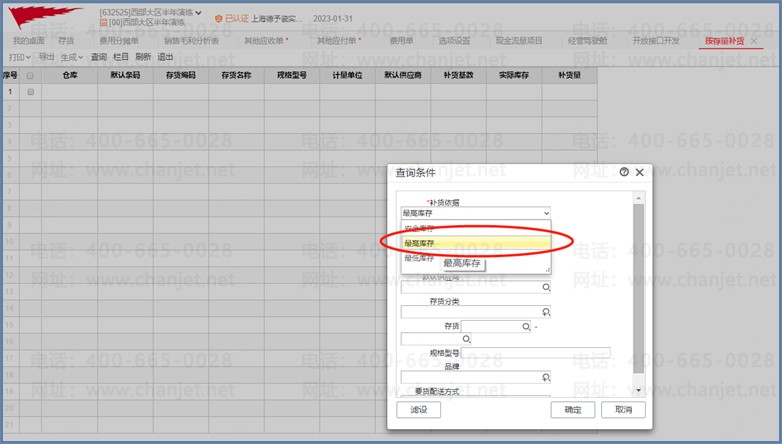Click the dialog vertical scrollbar thumb
782x444 pixels.
(x=638, y=288)
